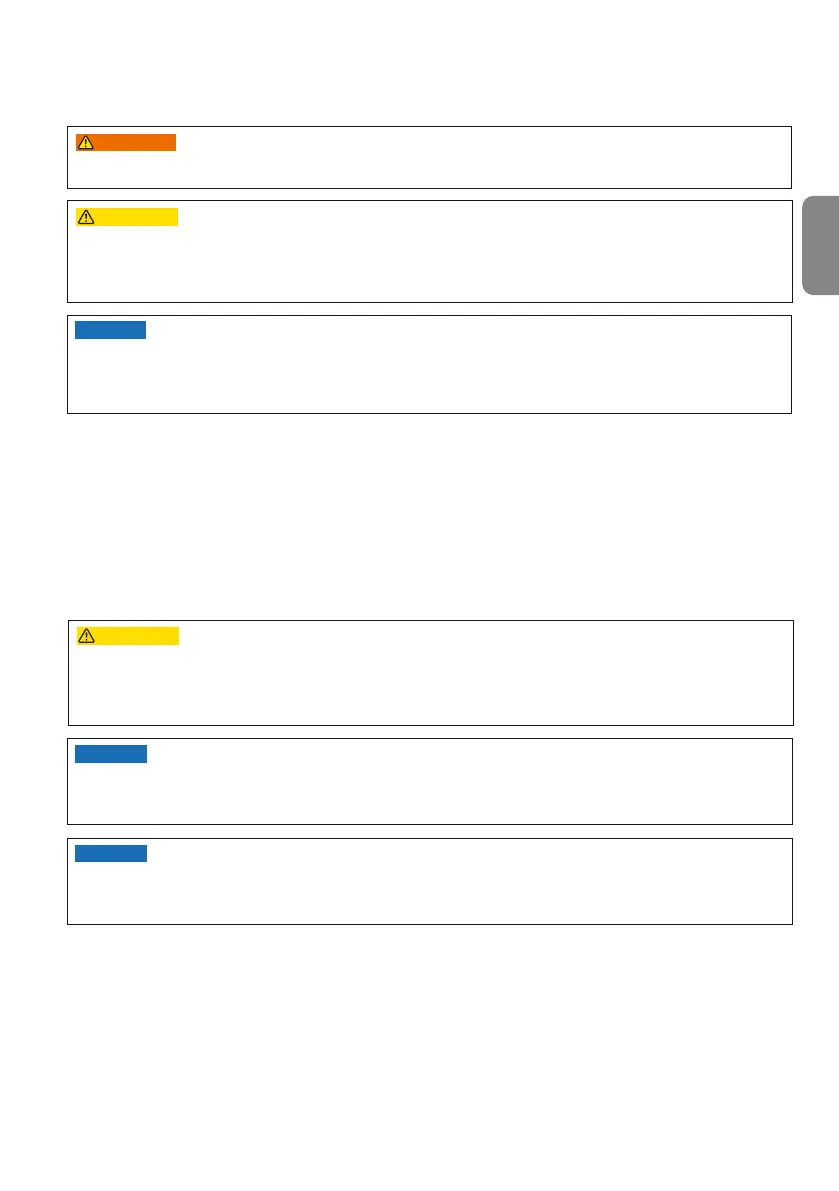Click the warning triangle in the orange label

tap(86, 143)
